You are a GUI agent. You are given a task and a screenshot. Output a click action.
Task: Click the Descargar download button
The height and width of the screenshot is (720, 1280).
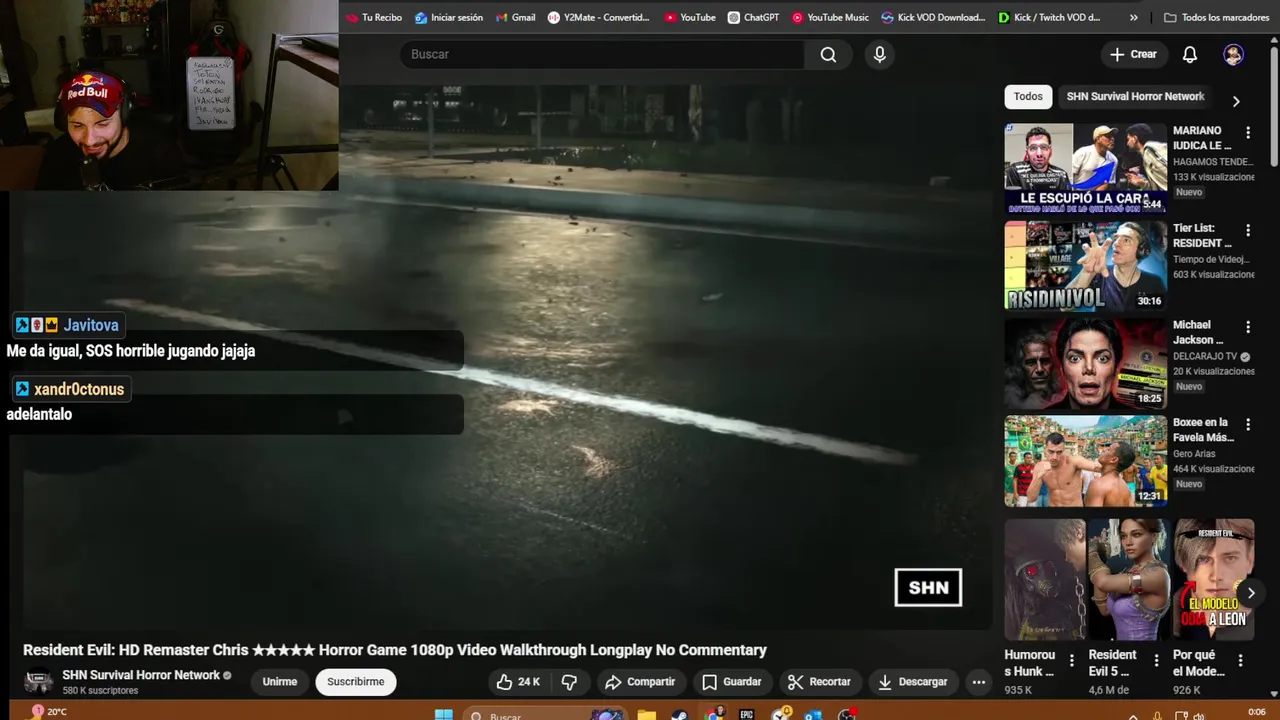(x=912, y=682)
